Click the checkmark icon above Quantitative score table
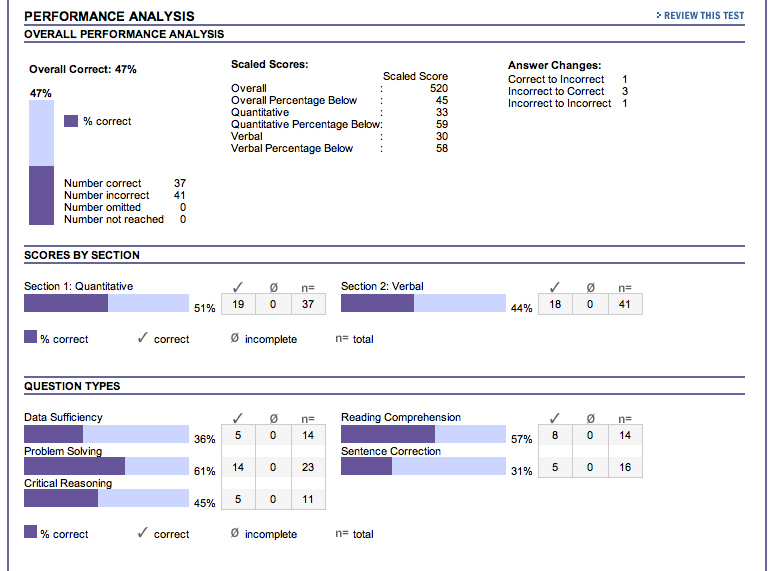781x571 pixels. (x=238, y=287)
